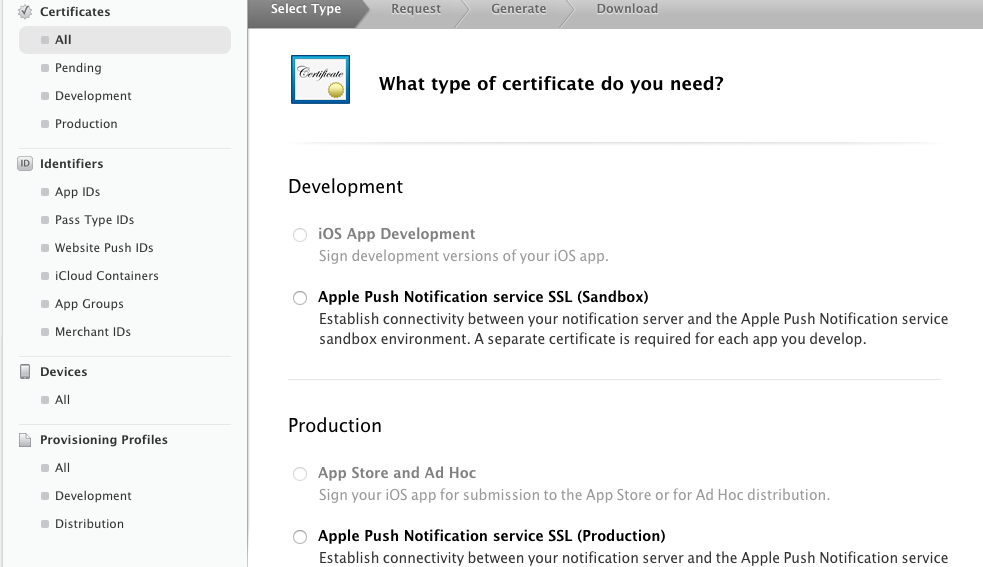Click the Provisioning Profiles document icon
This screenshot has width=983, height=567.
25,440
